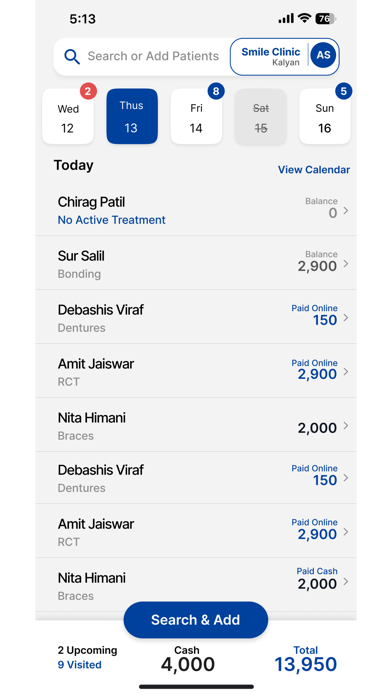Tap the magnifying glass search icon
Image resolution: width=392 pixels, height=696 pixels.
(x=72, y=56)
